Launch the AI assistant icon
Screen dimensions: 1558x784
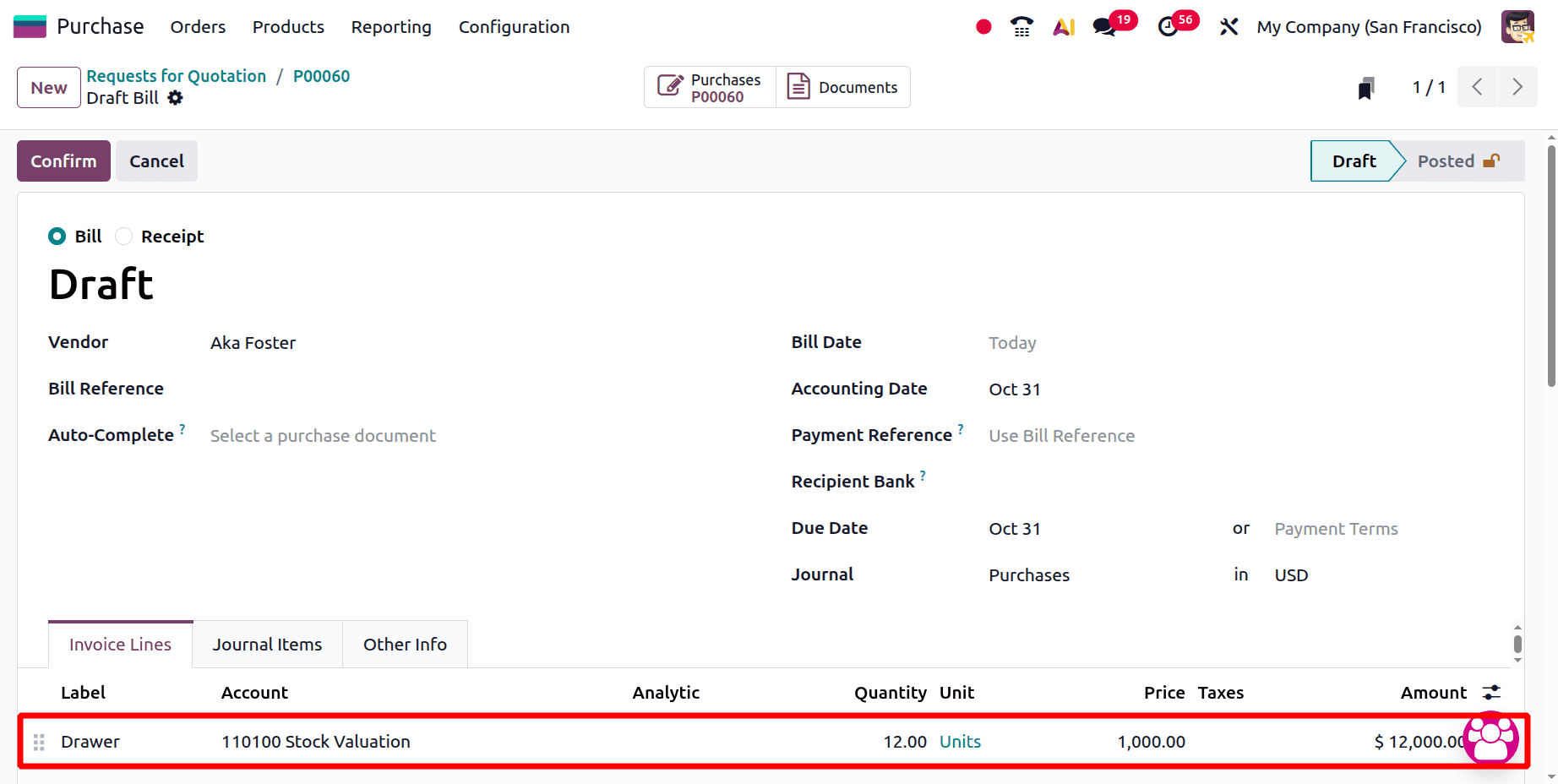(1063, 26)
